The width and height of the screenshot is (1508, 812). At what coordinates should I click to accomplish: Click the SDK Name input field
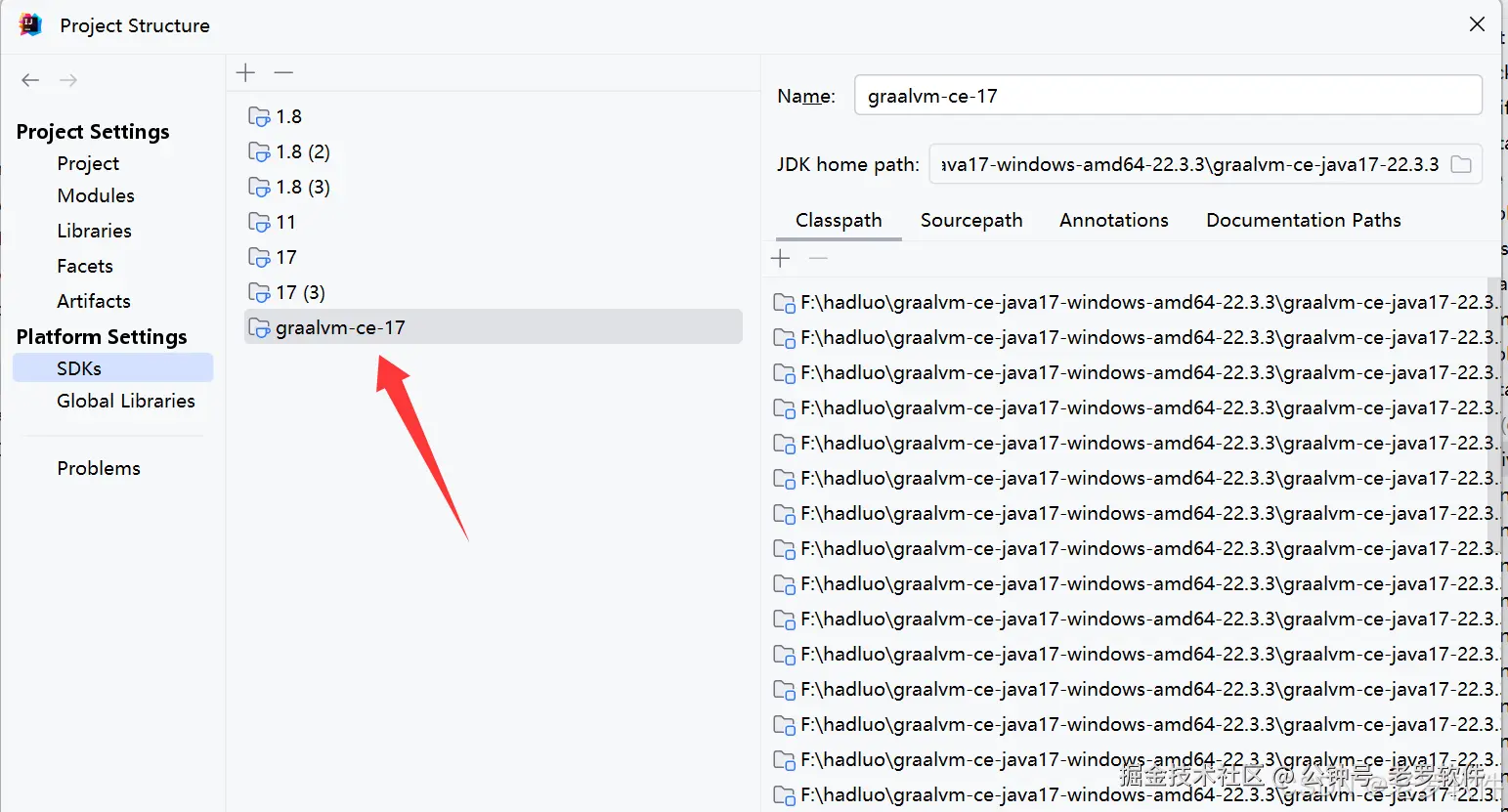point(1168,96)
